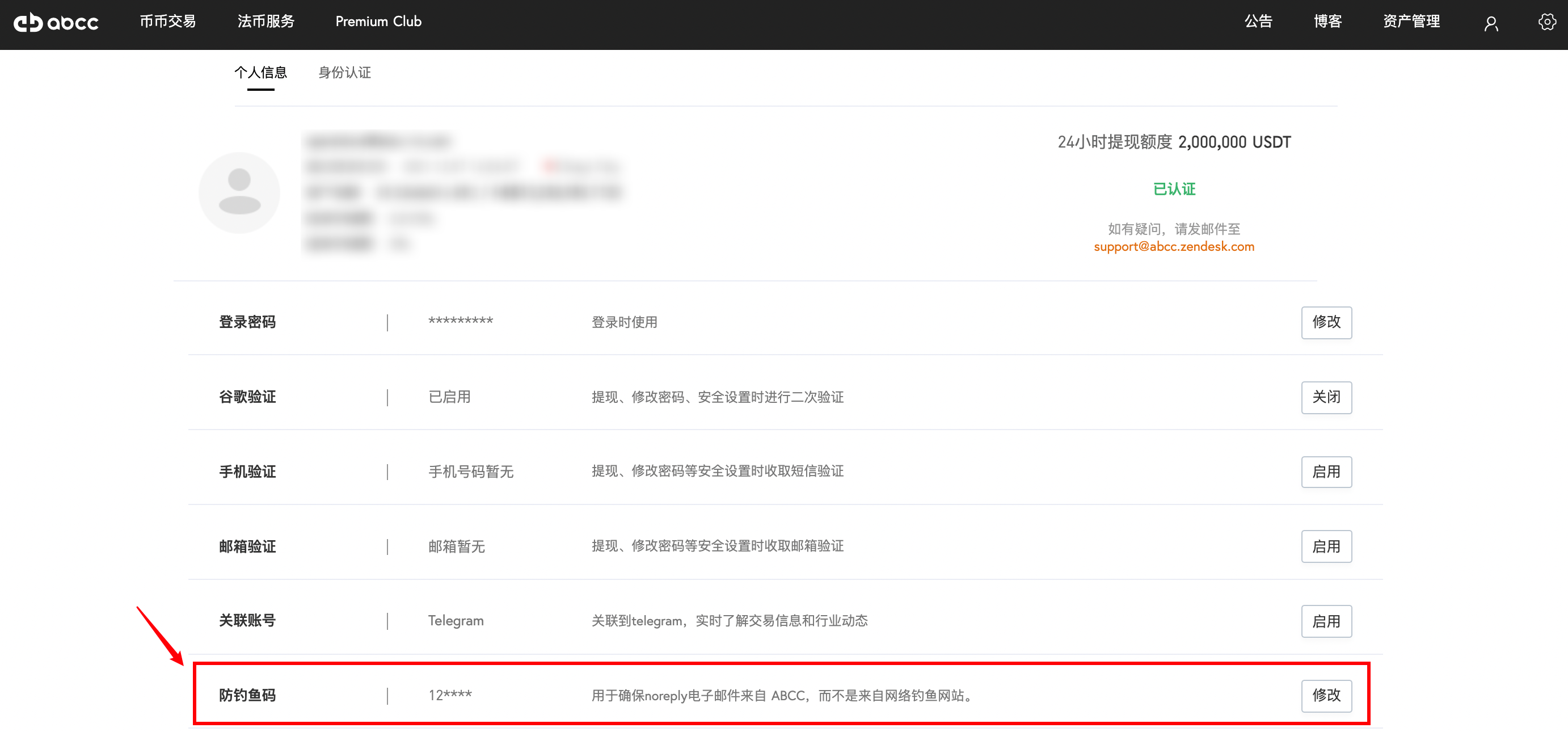Click 修改 button for 登录密码

tap(1326, 322)
